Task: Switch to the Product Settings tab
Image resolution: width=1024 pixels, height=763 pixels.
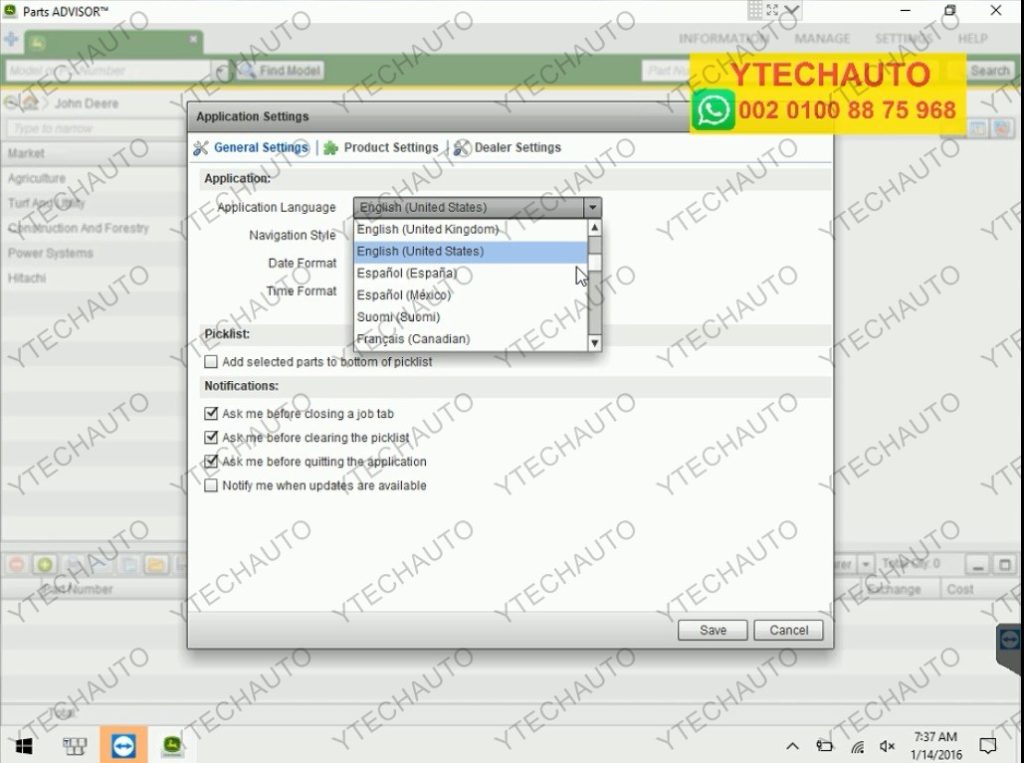Action: click(381, 148)
